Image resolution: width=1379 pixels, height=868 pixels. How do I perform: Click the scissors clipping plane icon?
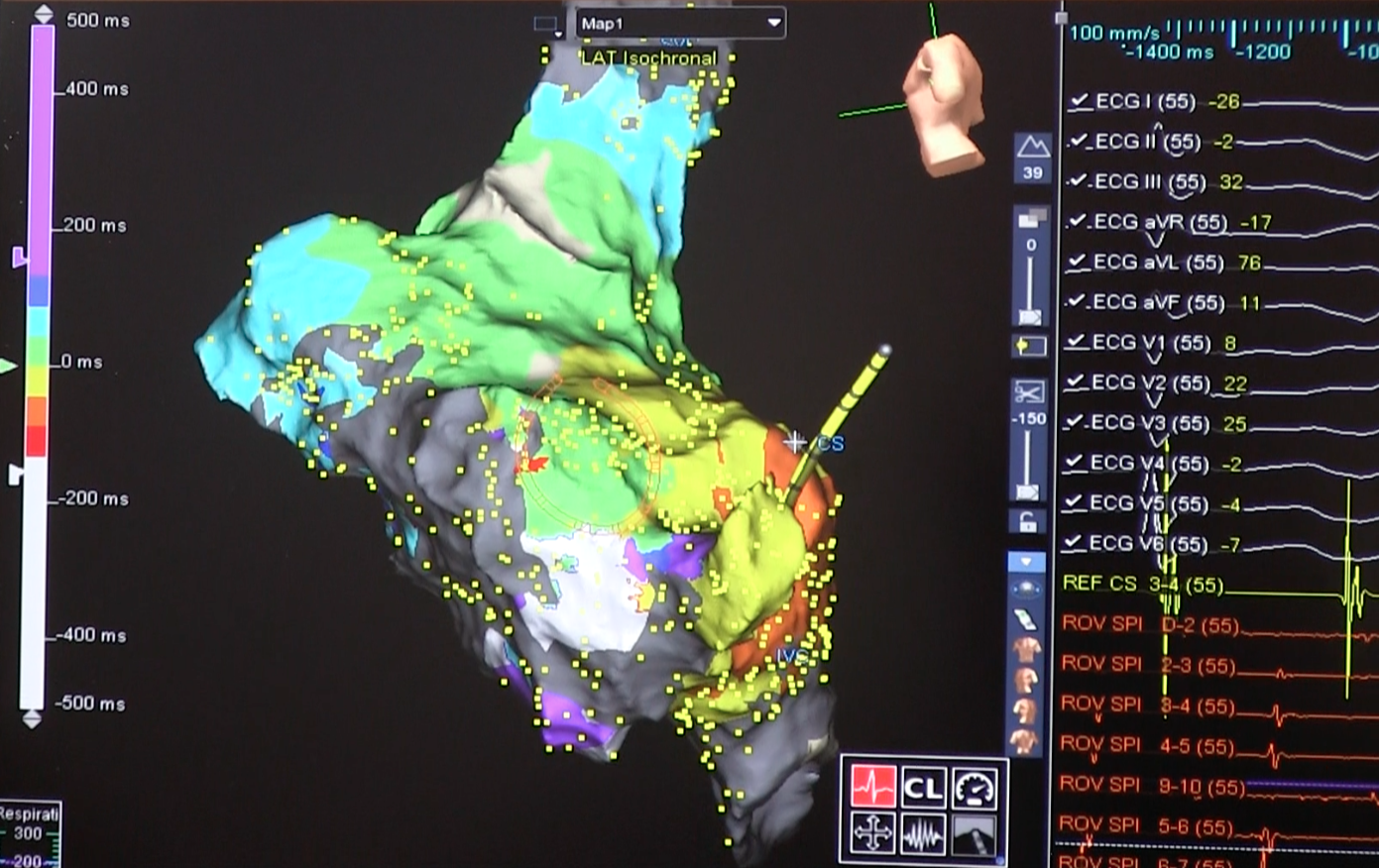pyautogui.click(x=1028, y=393)
